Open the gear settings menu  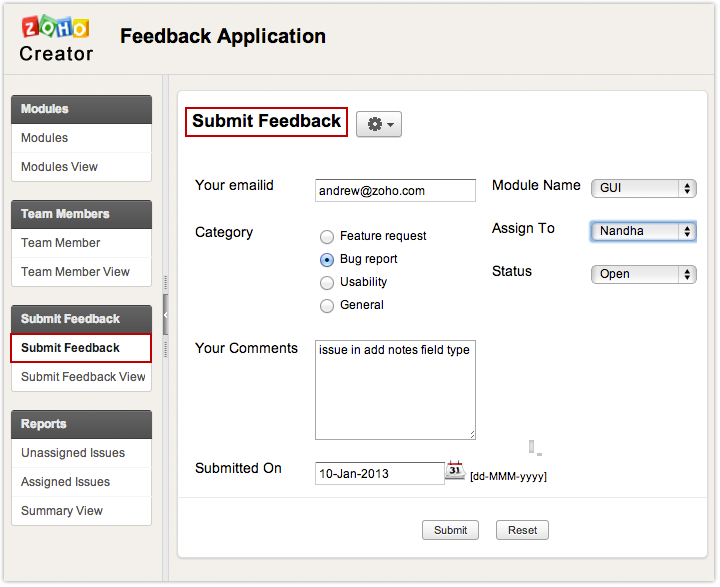pyautogui.click(x=378, y=124)
